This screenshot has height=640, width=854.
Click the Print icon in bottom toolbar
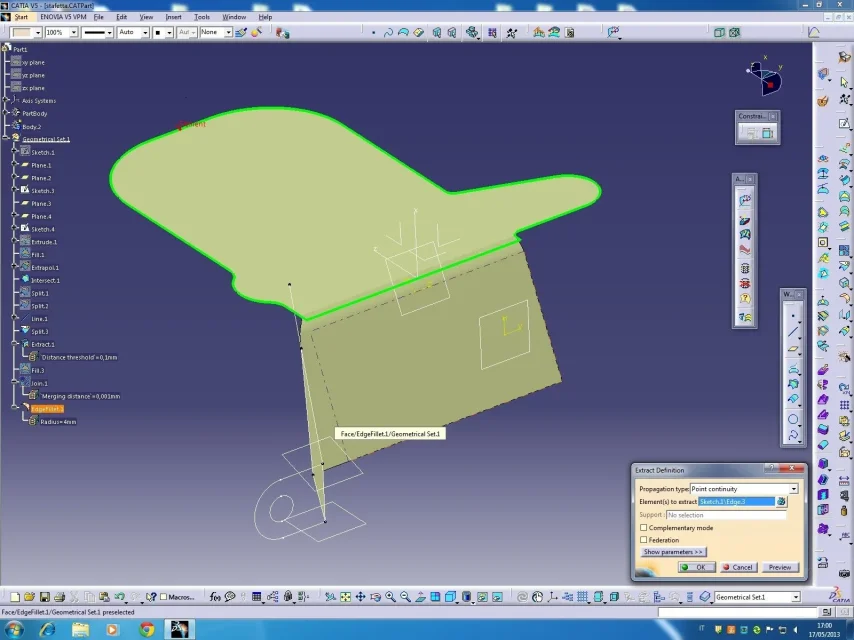coord(59,597)
